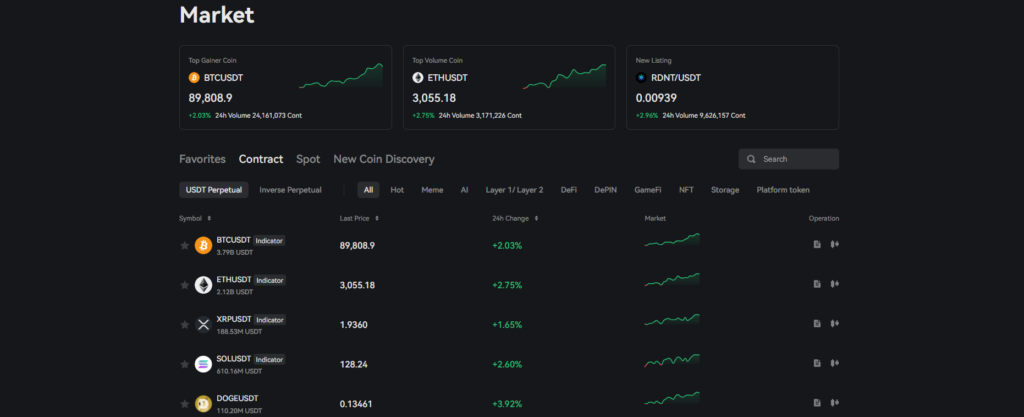Star the SOLUSDT row
This screenshot has height=417, width=1024.
[x=185, y=364]
